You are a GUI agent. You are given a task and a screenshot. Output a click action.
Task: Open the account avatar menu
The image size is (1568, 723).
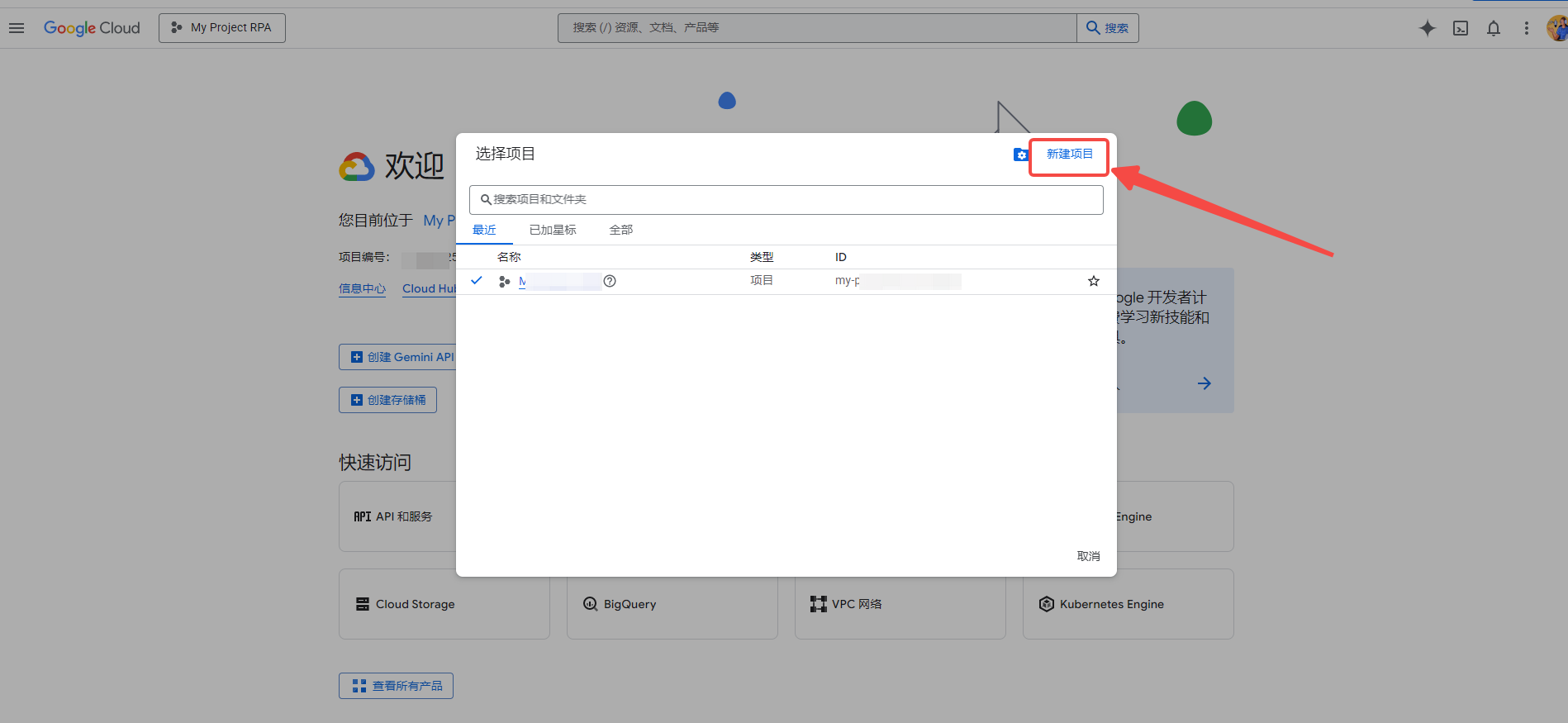point(1557,28)
